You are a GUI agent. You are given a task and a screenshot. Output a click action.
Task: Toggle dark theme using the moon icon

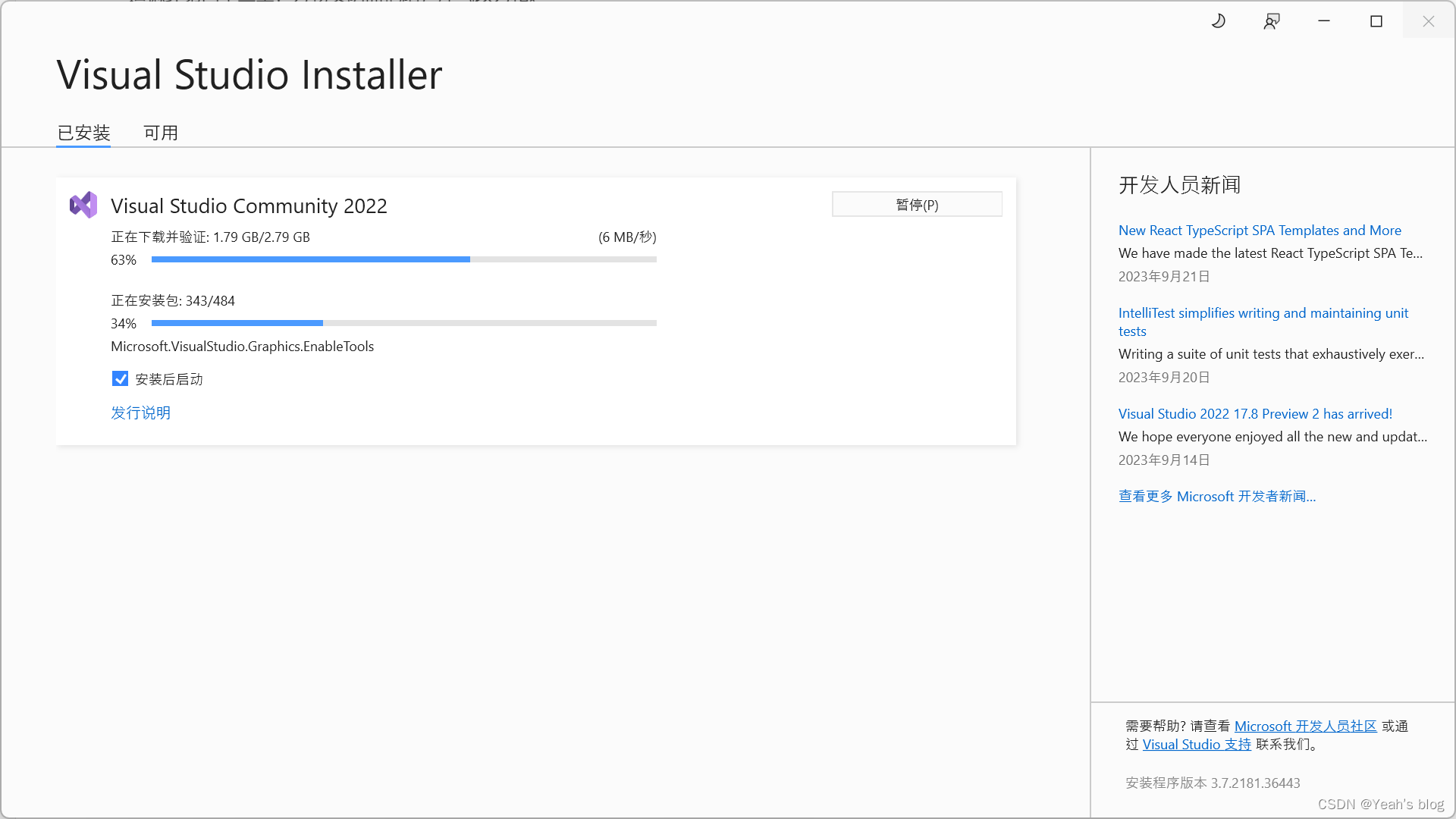(x=1218, y=20)
